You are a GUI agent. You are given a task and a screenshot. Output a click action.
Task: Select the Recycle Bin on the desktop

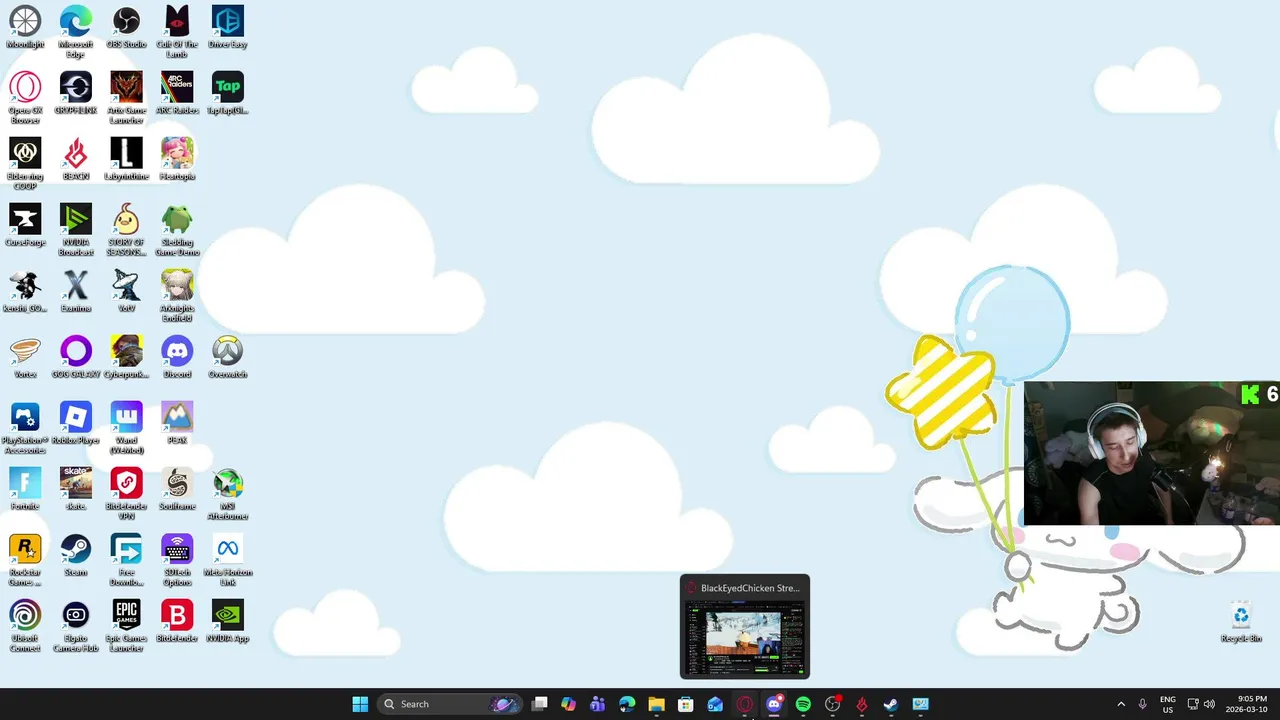click(x=1241, y=621)
